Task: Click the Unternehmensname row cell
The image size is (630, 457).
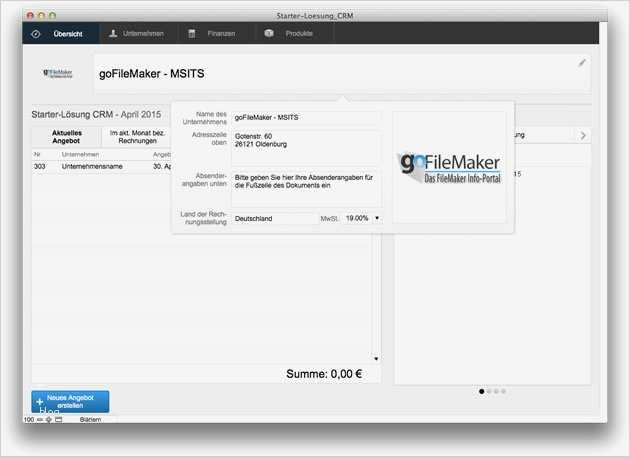Action: click(92, 166)
